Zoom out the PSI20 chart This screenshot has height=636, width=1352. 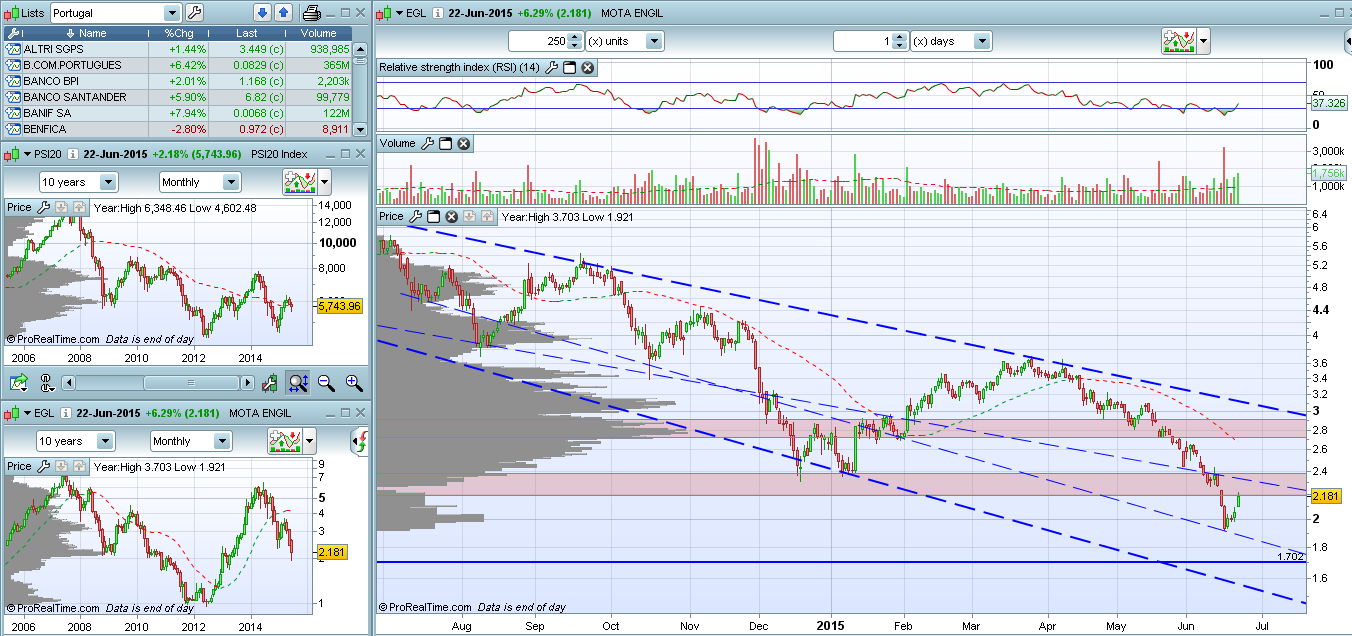tap(326, 382)
